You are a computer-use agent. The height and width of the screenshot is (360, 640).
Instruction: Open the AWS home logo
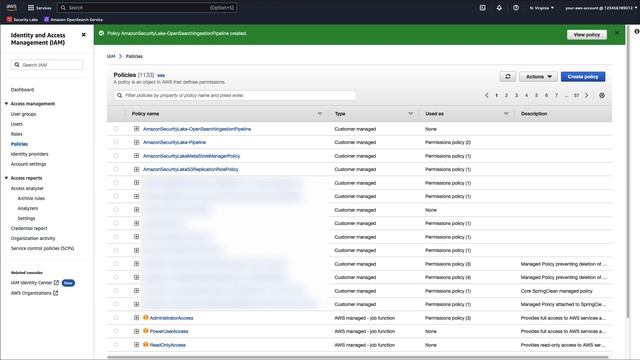click(x=11, y=7)
